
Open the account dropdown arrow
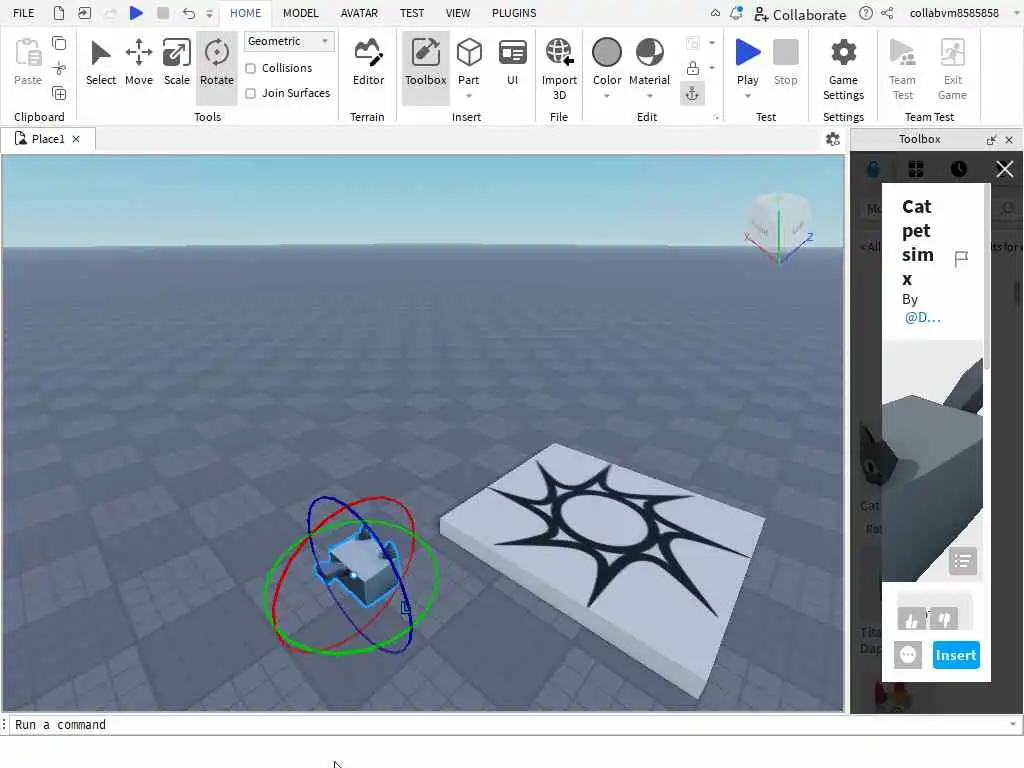tap(1016, 13)
